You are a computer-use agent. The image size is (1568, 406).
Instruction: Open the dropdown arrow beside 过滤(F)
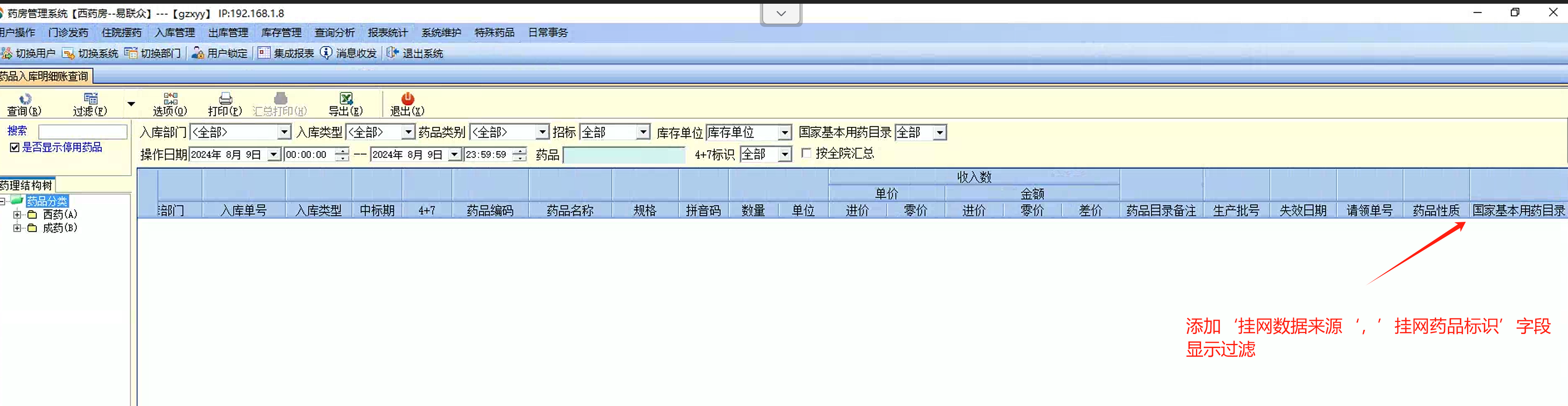(x=131, y=104)
